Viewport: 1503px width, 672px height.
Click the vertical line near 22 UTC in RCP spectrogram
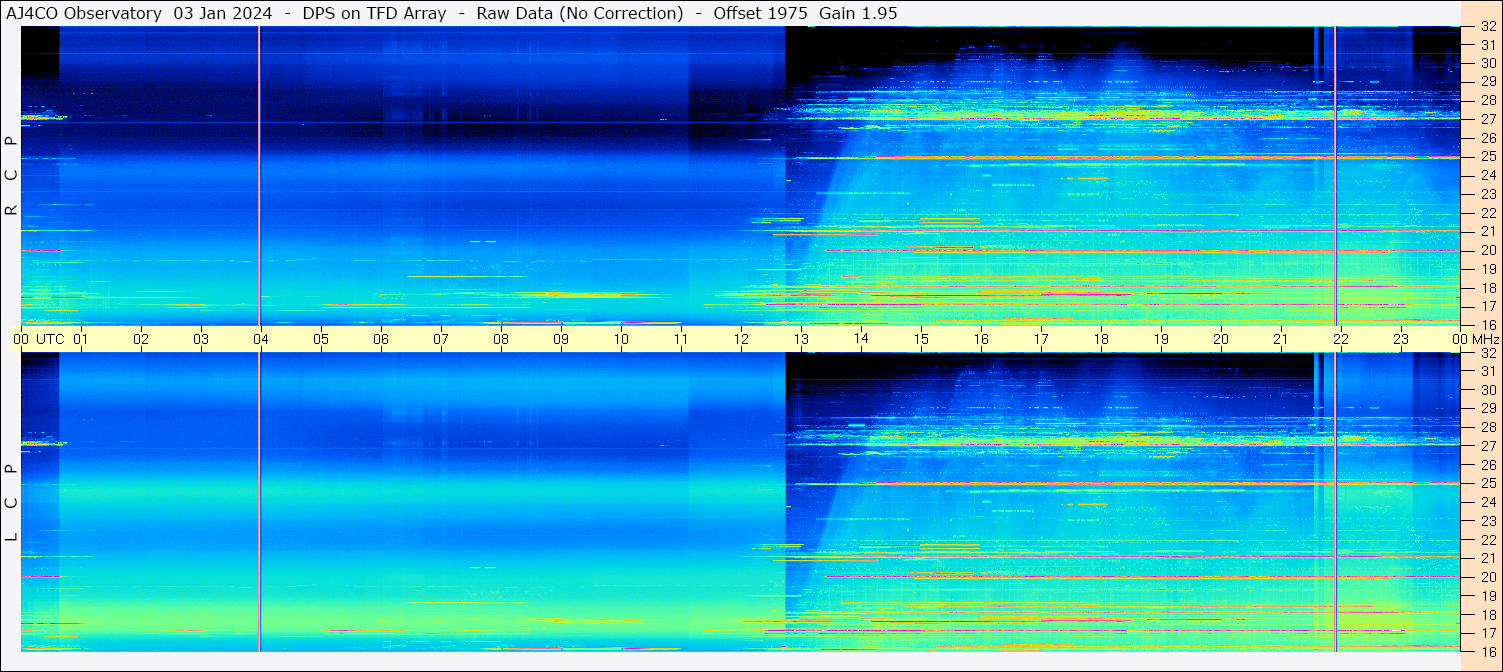[1336, 175]
